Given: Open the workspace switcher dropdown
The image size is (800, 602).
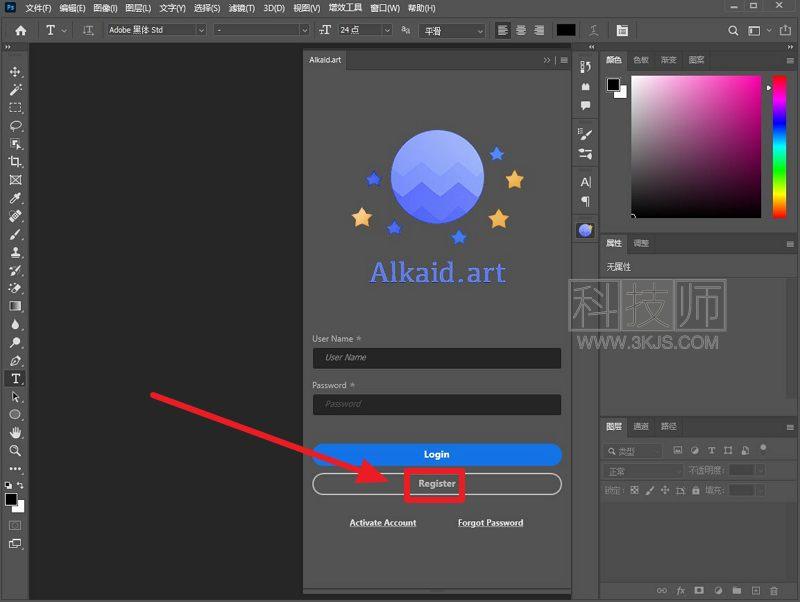Looking at the screenshot, I should pos(758,31).
